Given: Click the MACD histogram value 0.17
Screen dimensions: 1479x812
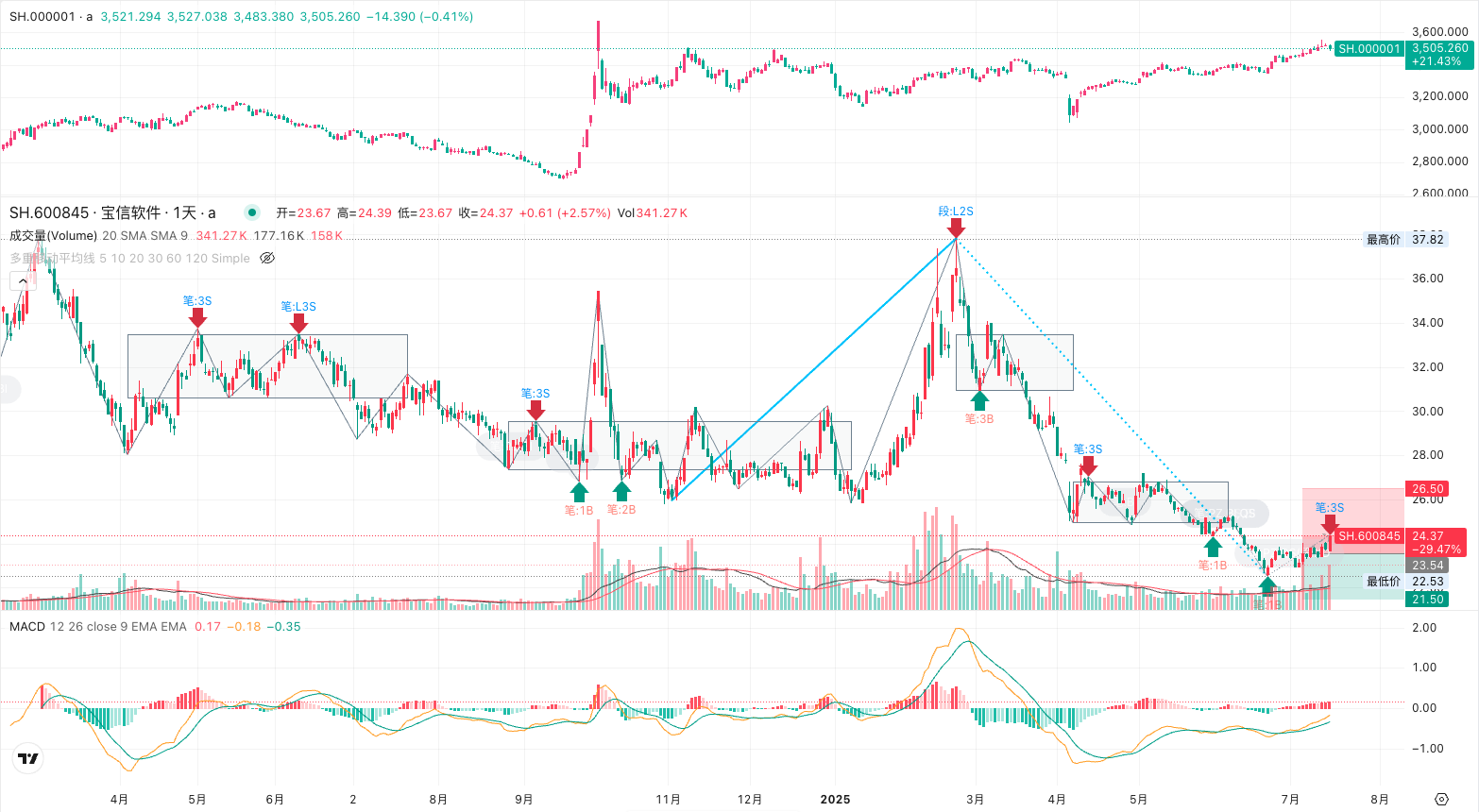Looking at the screenshot, I should click(208, 626).
